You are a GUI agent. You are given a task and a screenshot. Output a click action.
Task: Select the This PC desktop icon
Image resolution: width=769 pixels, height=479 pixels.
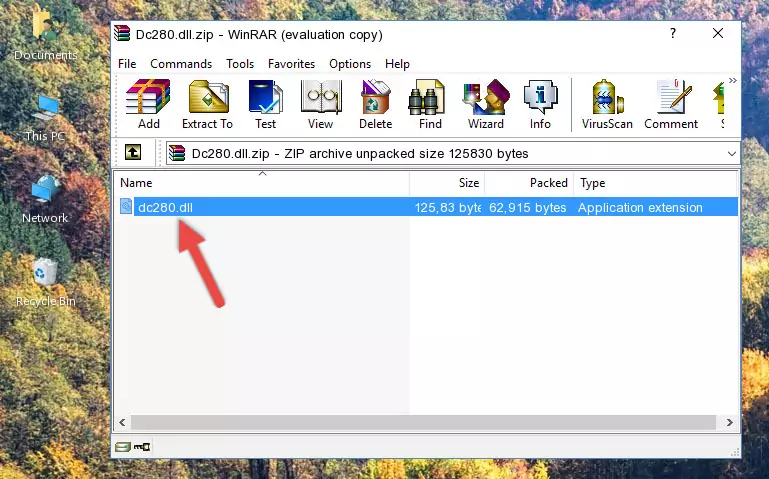coord(45,118)
